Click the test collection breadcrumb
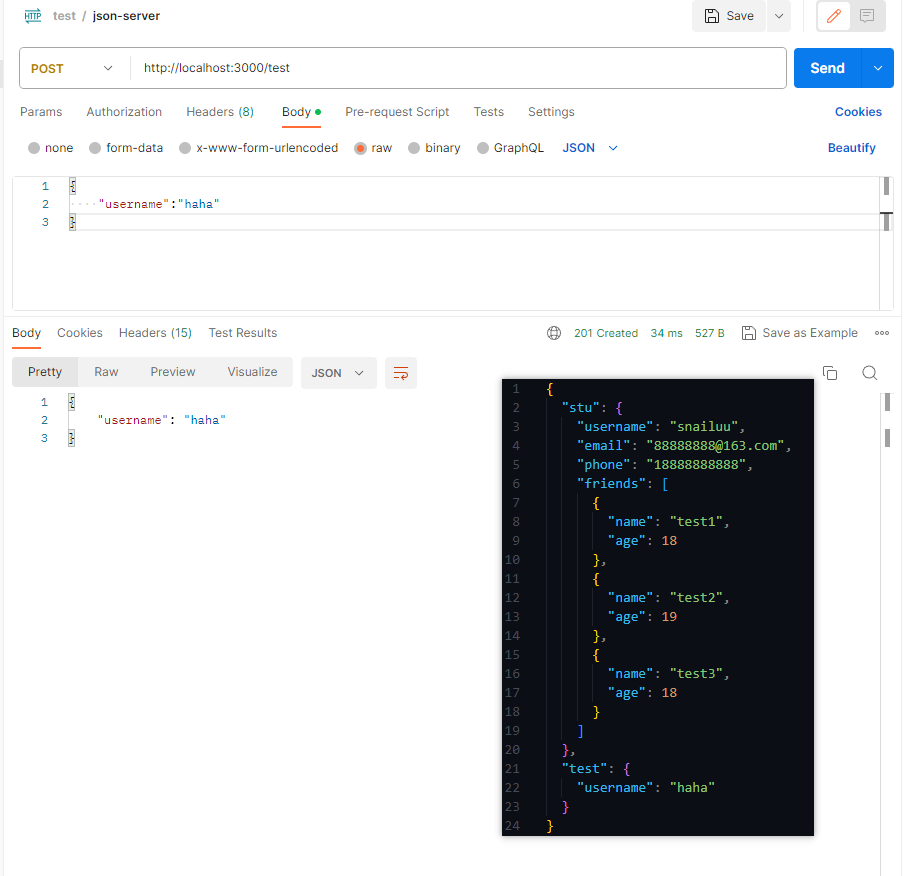 (x=64, y=16)
